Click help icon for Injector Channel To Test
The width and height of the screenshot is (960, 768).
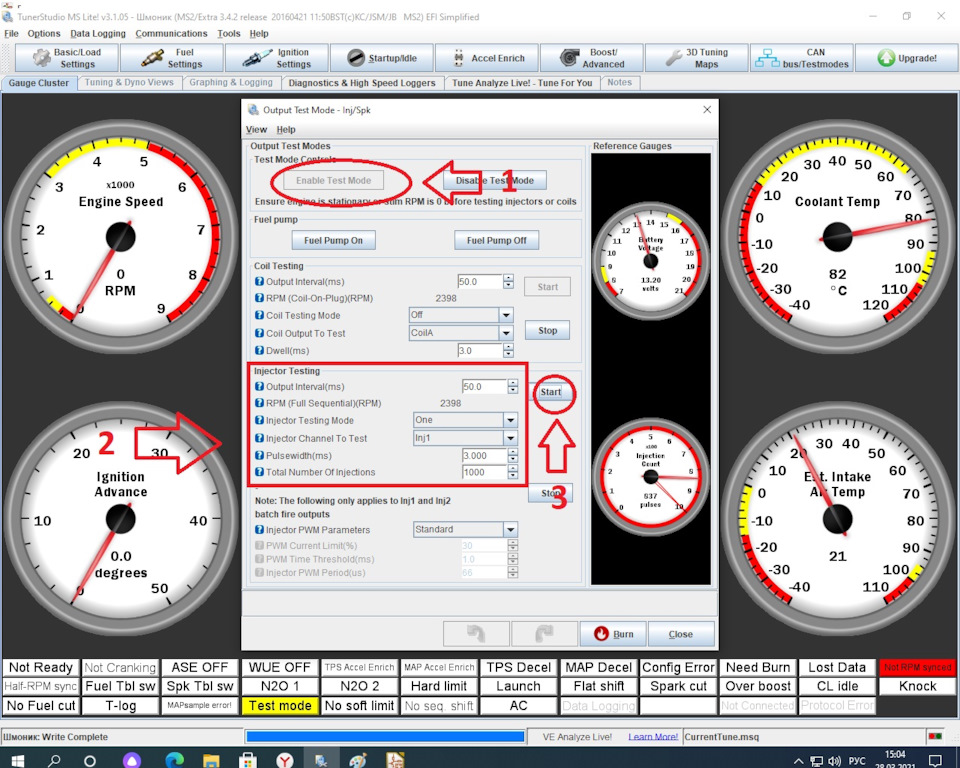point(260,439)
